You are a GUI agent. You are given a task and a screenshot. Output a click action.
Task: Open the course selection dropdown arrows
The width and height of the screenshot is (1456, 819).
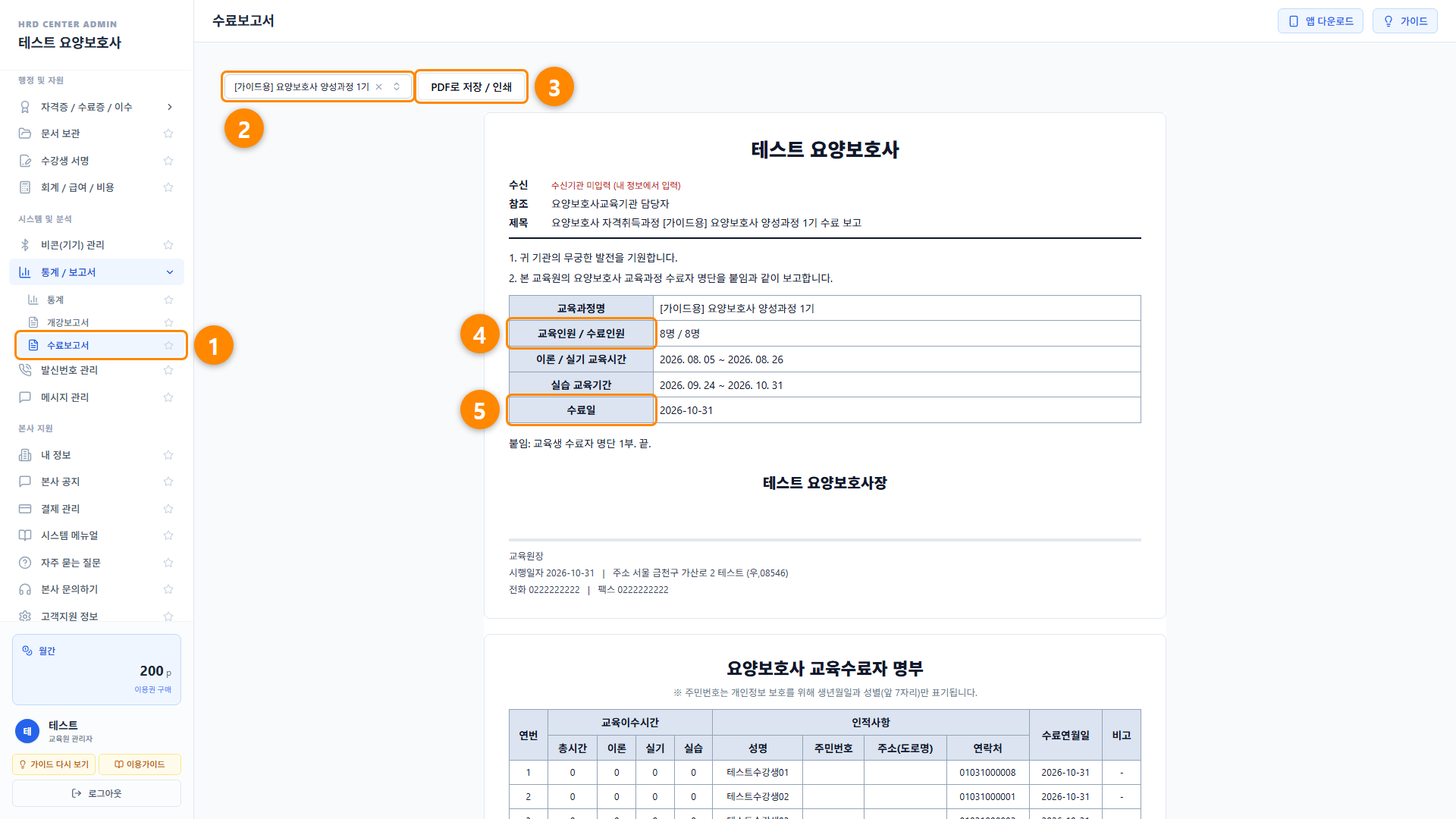pos(397,86)
